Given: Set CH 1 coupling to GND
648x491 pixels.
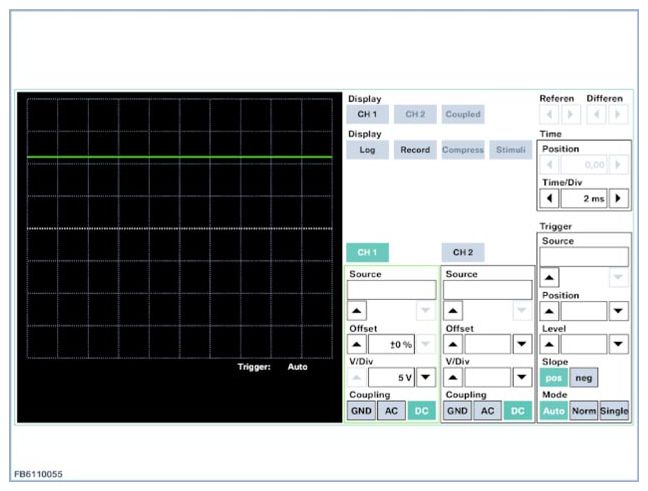Looking at the screenshot, I should [360, 411].
